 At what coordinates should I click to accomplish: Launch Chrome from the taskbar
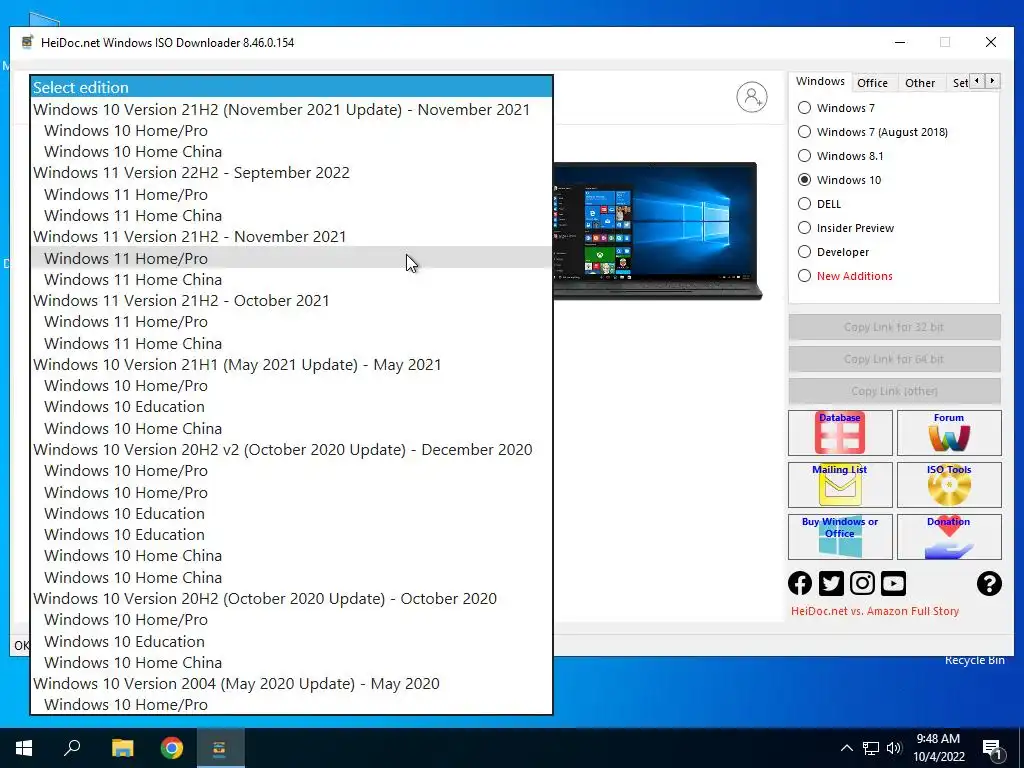[x=172, y=748]
